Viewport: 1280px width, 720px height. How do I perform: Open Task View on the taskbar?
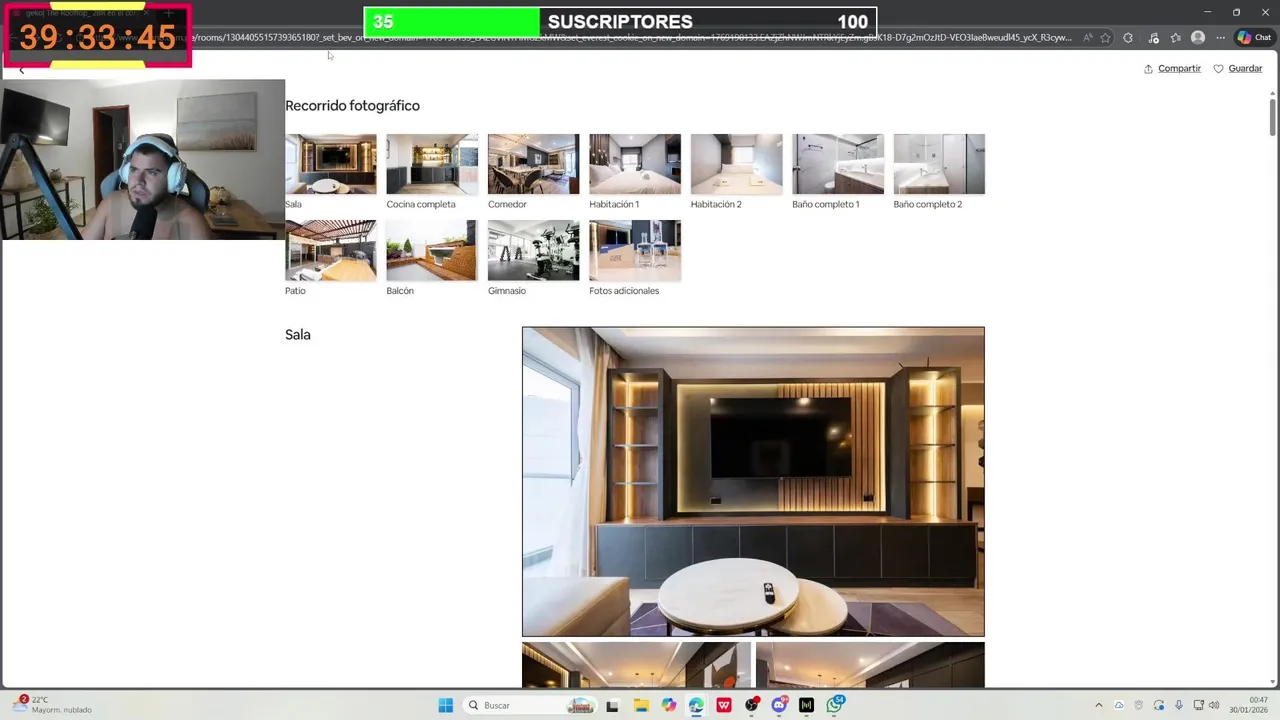[x=613, y=705]
